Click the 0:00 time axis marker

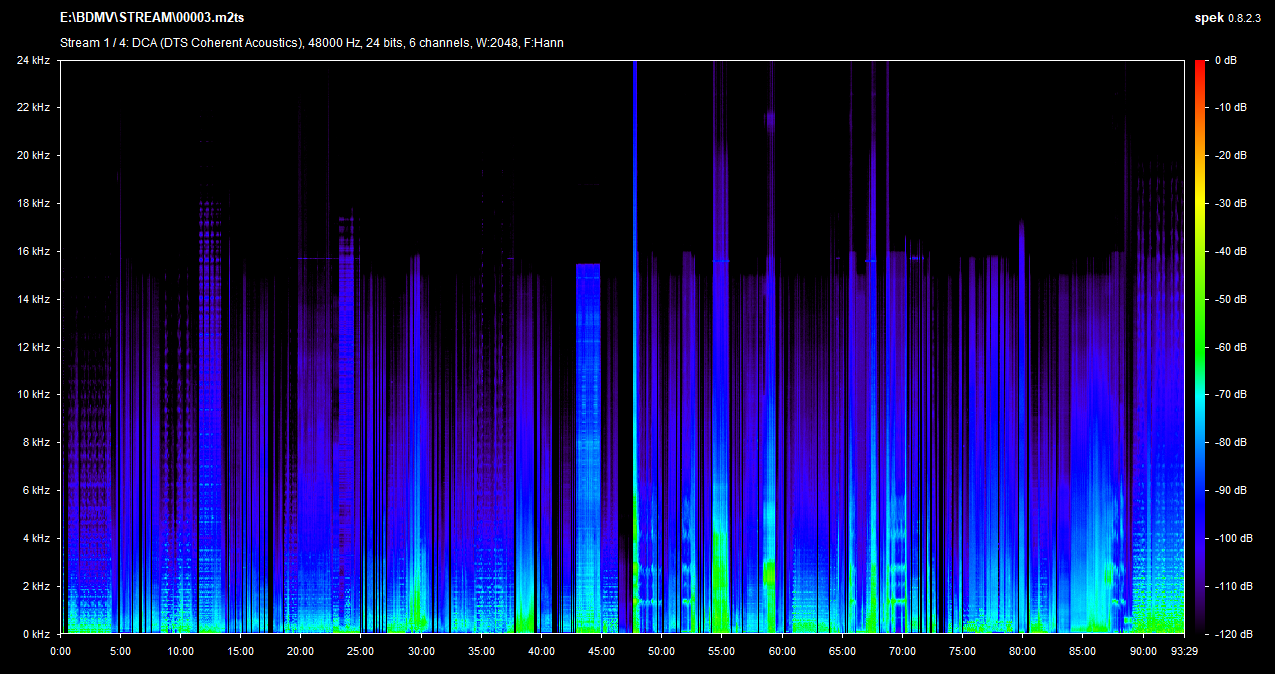(60, 651)
